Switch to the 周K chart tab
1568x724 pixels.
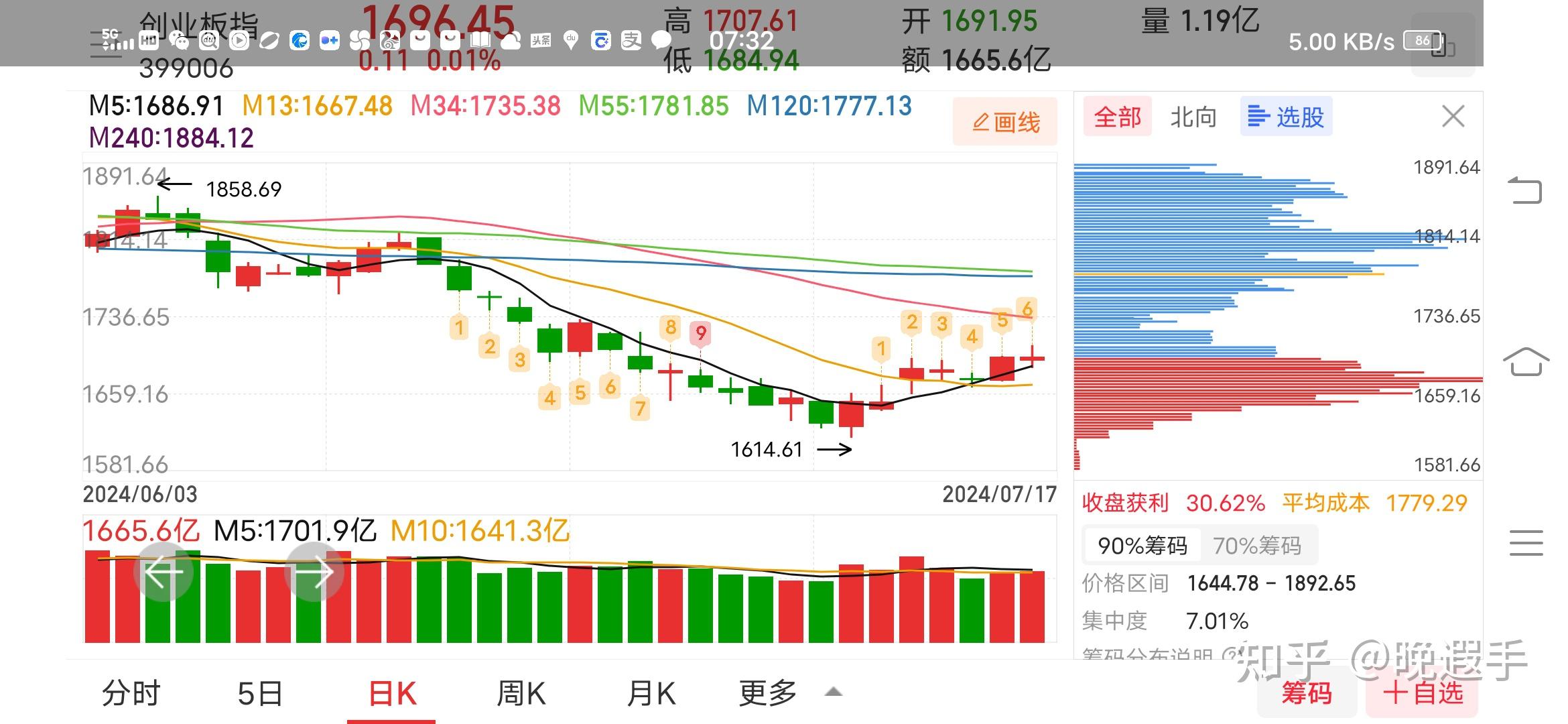521,694
